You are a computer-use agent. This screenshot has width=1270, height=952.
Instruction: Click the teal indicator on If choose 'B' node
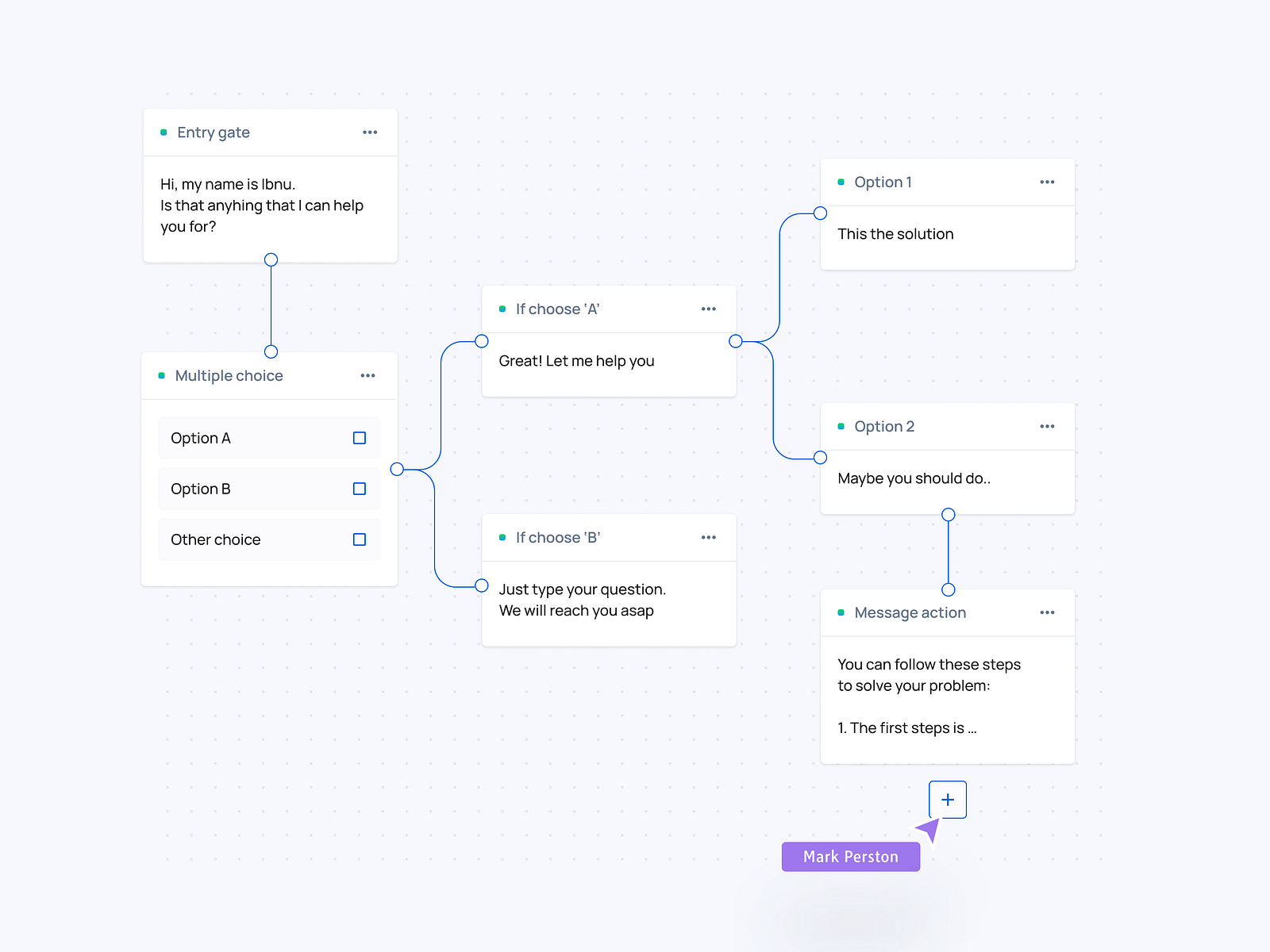tap(502, 537)
